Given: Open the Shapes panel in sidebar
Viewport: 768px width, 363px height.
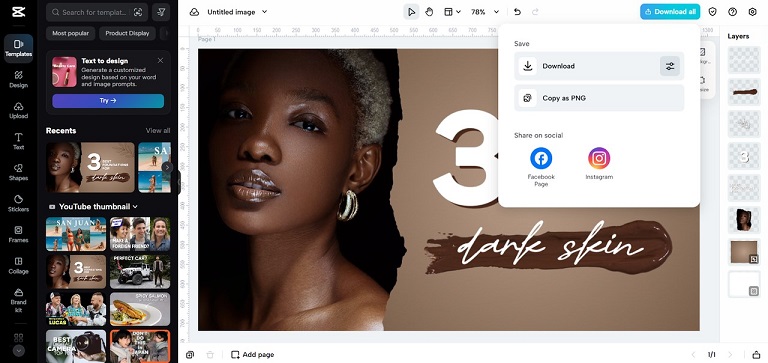Looking at the screenshot, I should (19, 172).
